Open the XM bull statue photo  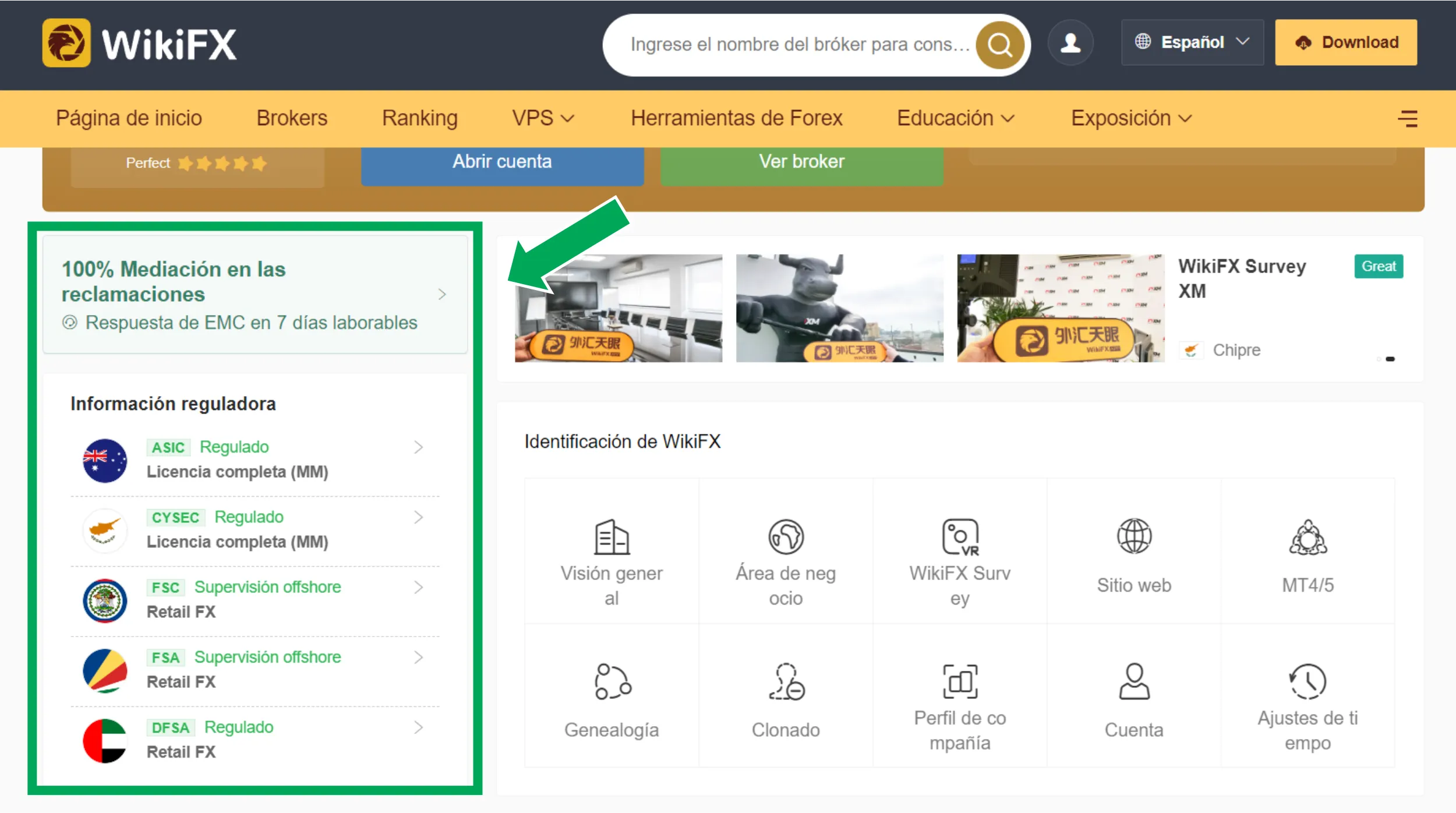[839, 308]
